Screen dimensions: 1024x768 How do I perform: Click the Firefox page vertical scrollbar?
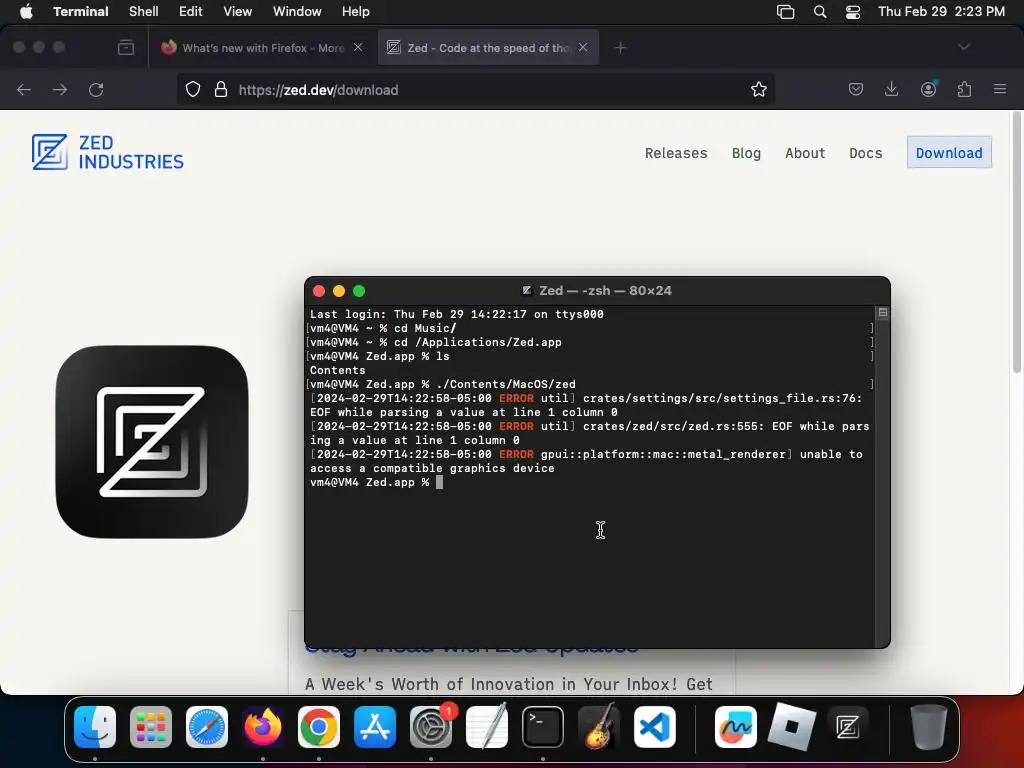[1016, 242]
